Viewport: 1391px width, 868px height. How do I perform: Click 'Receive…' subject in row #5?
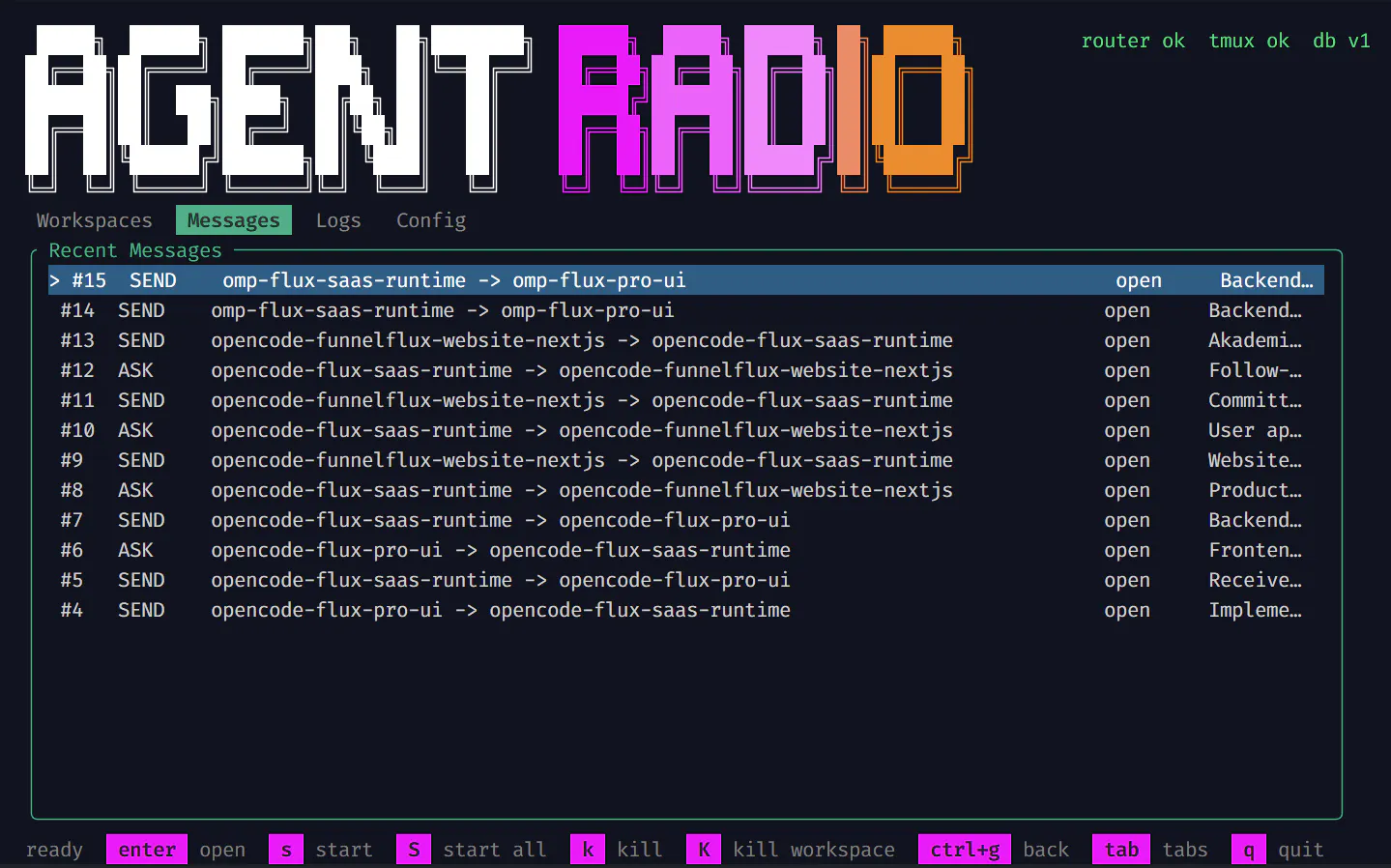(1255, 580)
